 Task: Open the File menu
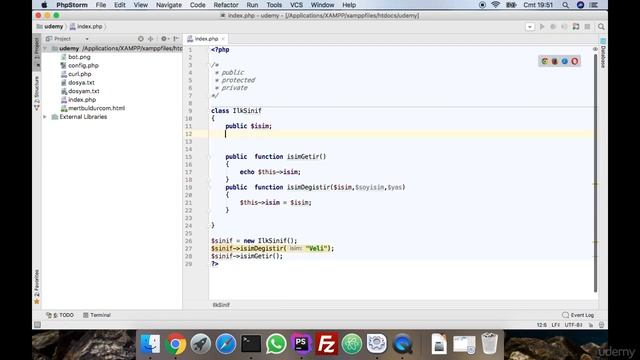click(100, 5)
